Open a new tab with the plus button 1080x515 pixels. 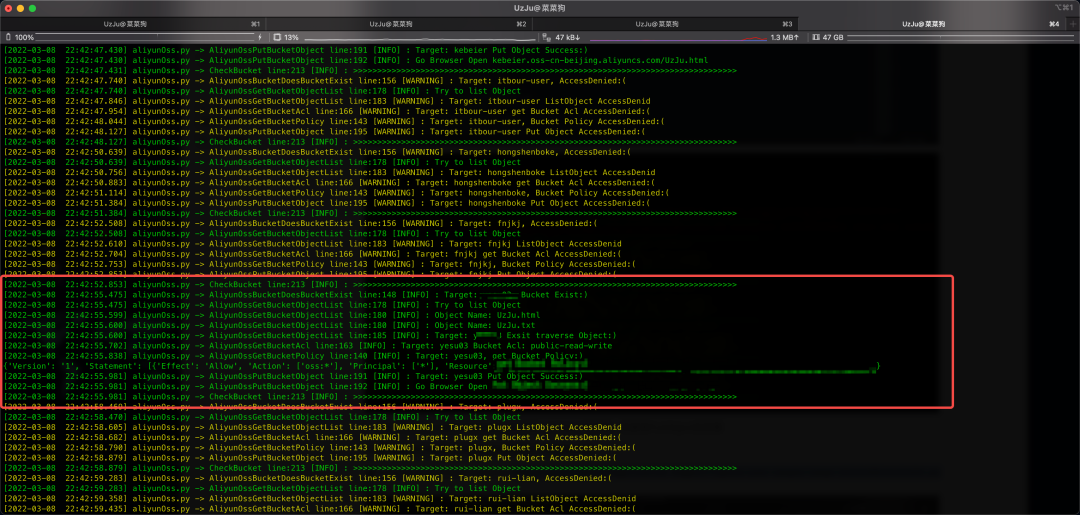[x=1073, y=24]
